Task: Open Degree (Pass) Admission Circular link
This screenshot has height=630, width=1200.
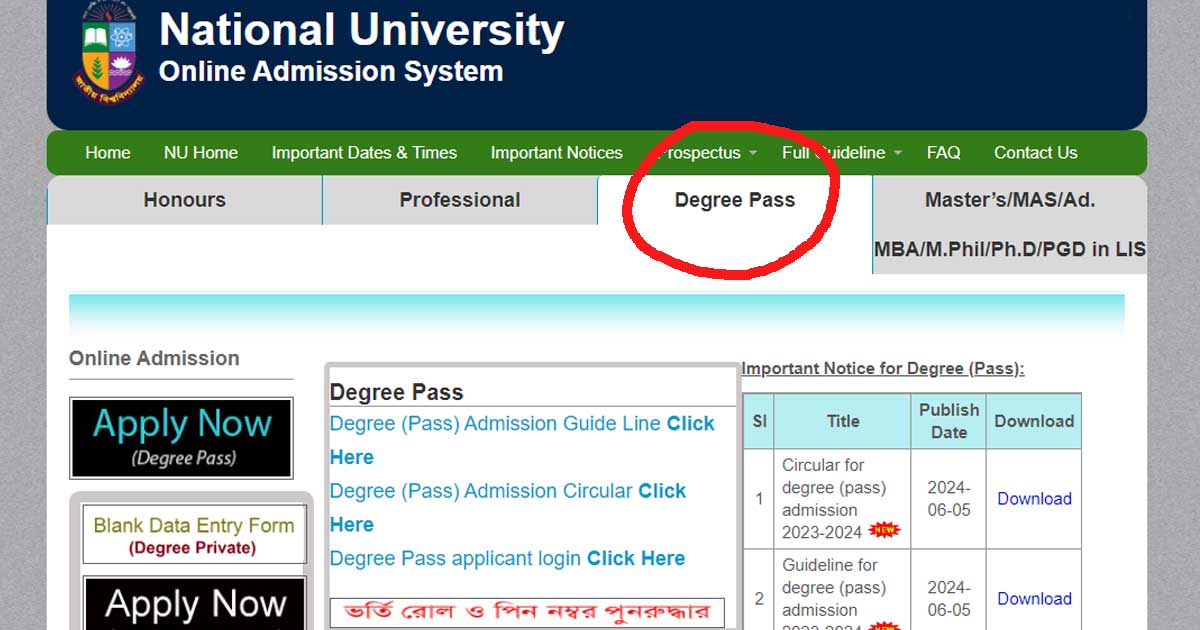Action: [x=508, y=507]
